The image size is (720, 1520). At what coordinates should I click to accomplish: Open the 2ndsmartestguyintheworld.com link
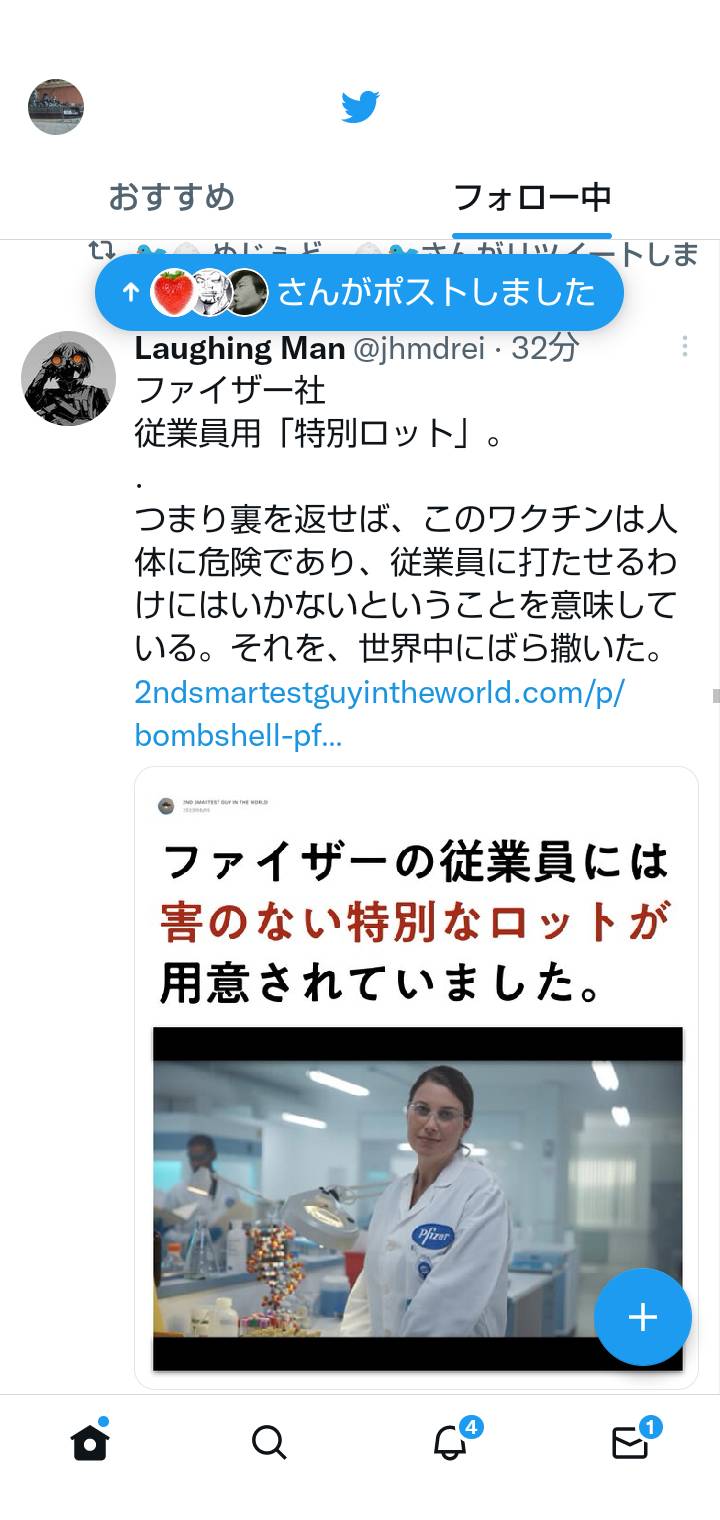point(379,714)
